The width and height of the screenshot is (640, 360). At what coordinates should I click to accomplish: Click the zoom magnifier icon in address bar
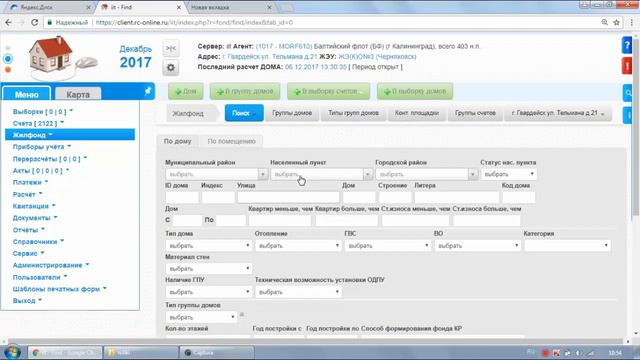[604, 22]
